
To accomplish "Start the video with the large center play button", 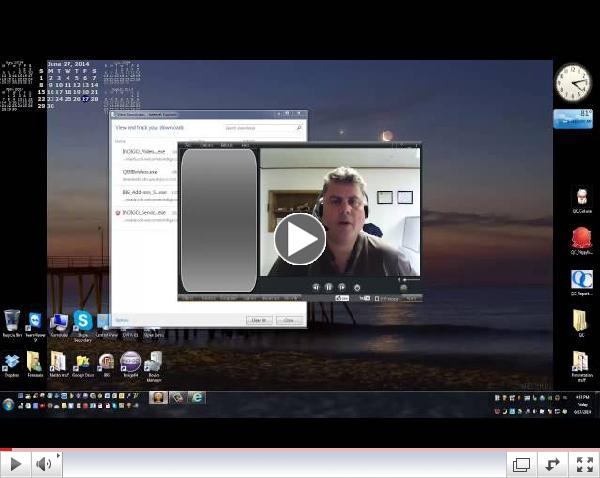I will pyautogui.click(x=300, y=239).
